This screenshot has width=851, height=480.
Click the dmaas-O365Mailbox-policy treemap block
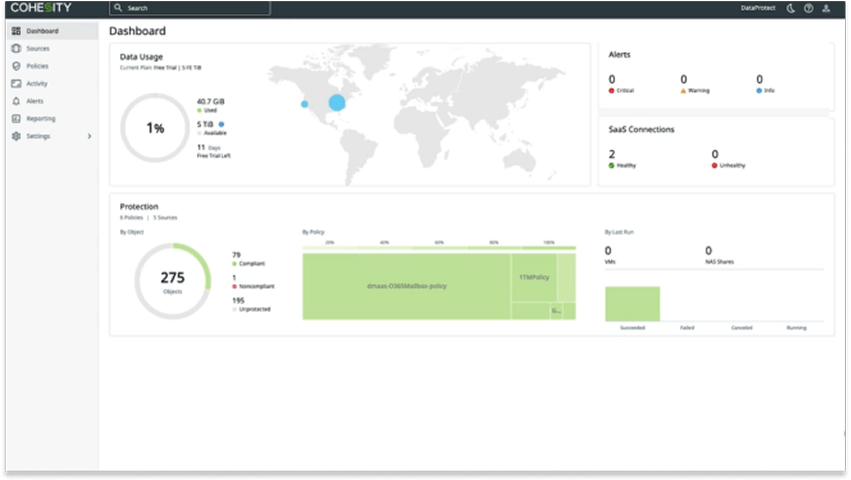coord(406,286)
